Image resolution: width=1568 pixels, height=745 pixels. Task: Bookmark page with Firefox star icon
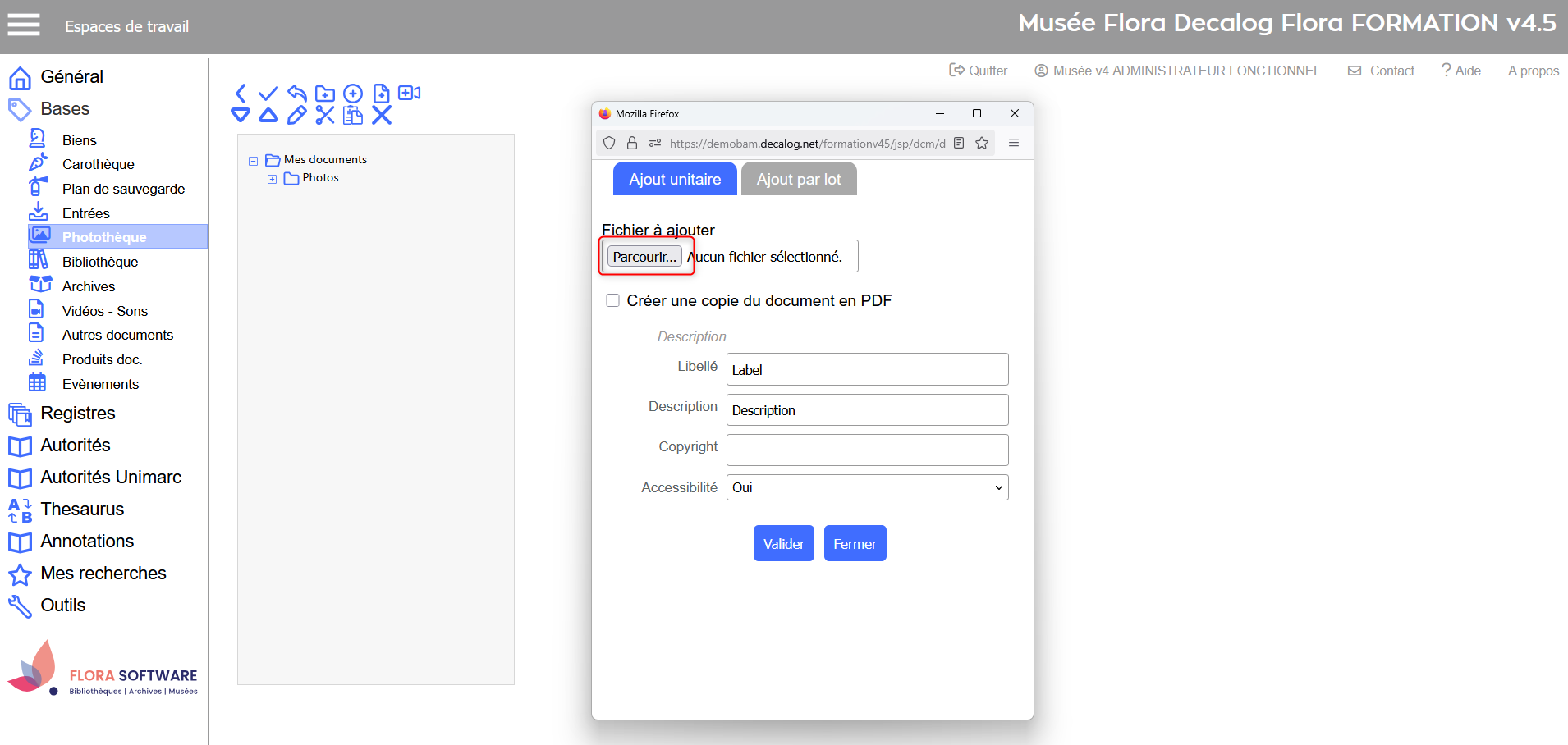pyautogui.click(x=982, y=144)
